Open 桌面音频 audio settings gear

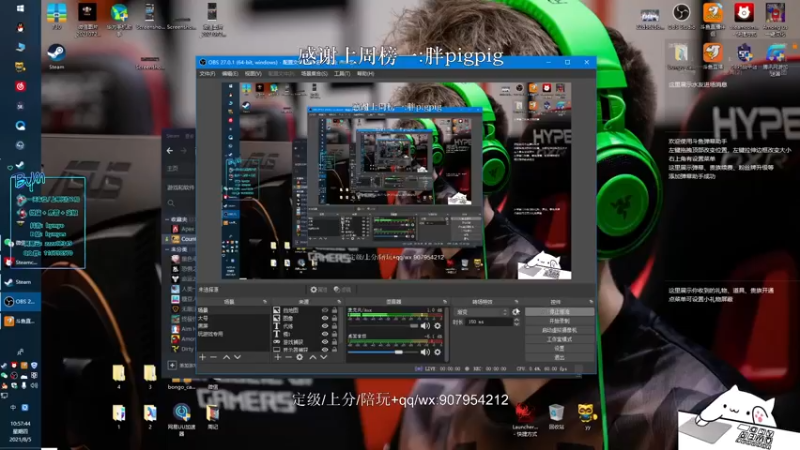[437, 352]
